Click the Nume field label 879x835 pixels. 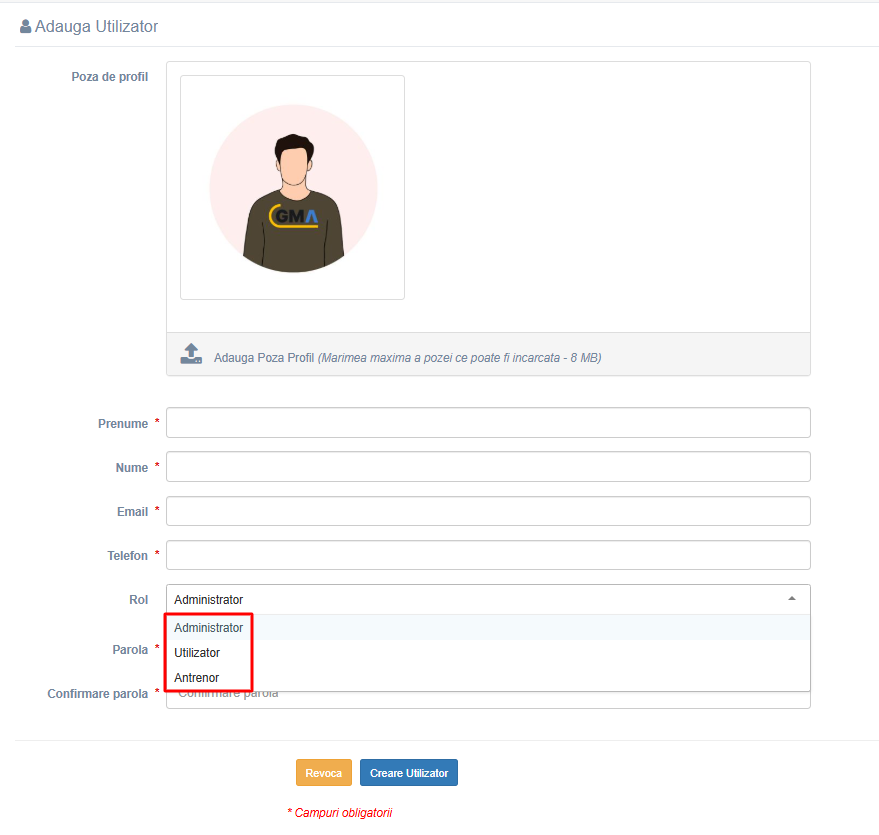pos(132,468)
